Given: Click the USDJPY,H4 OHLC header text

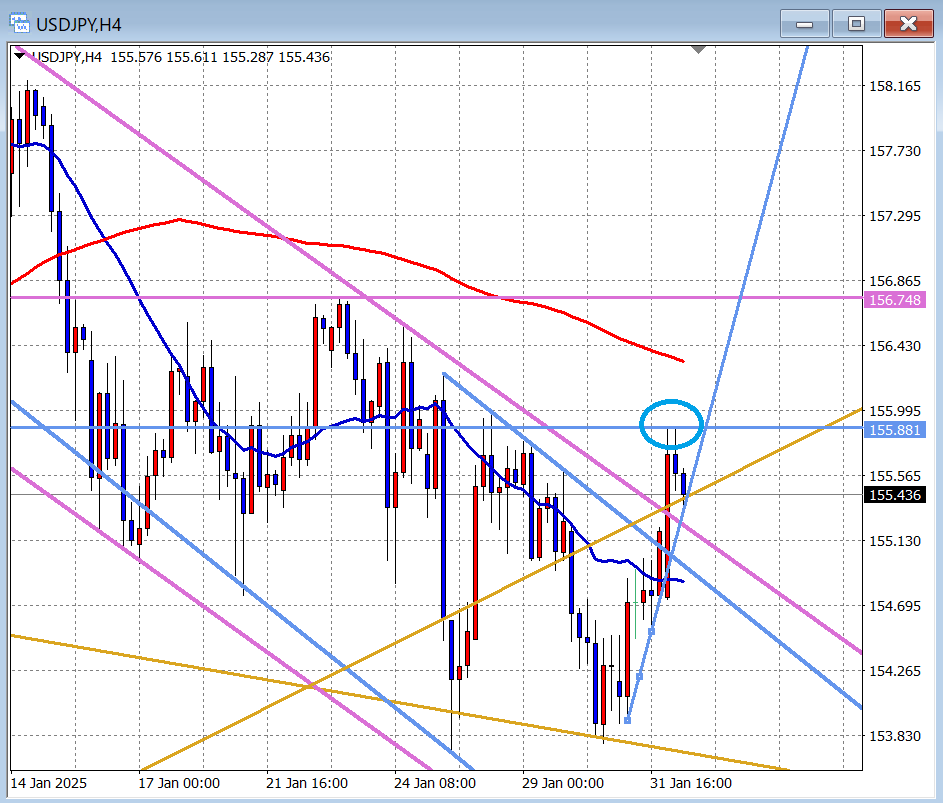Looking at the screenshot, I should (180, 57).
